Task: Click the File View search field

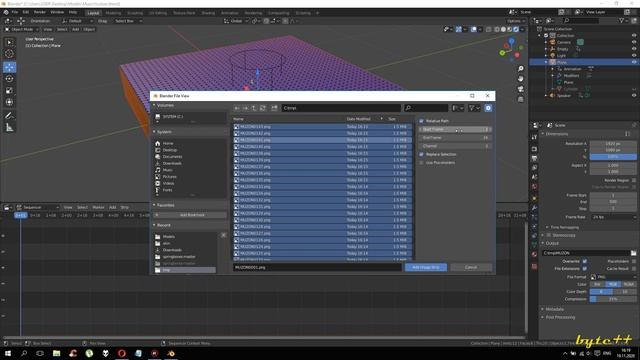Action: [426, 108]
